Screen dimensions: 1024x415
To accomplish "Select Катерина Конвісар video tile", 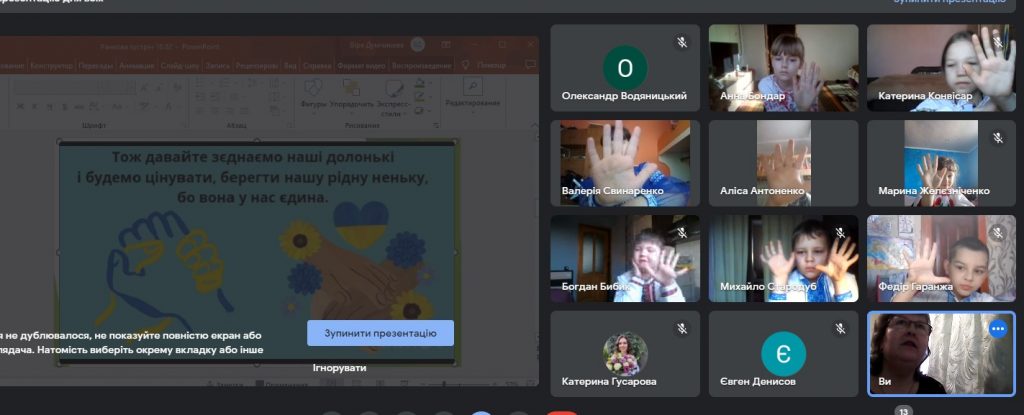I will [941, 68].
